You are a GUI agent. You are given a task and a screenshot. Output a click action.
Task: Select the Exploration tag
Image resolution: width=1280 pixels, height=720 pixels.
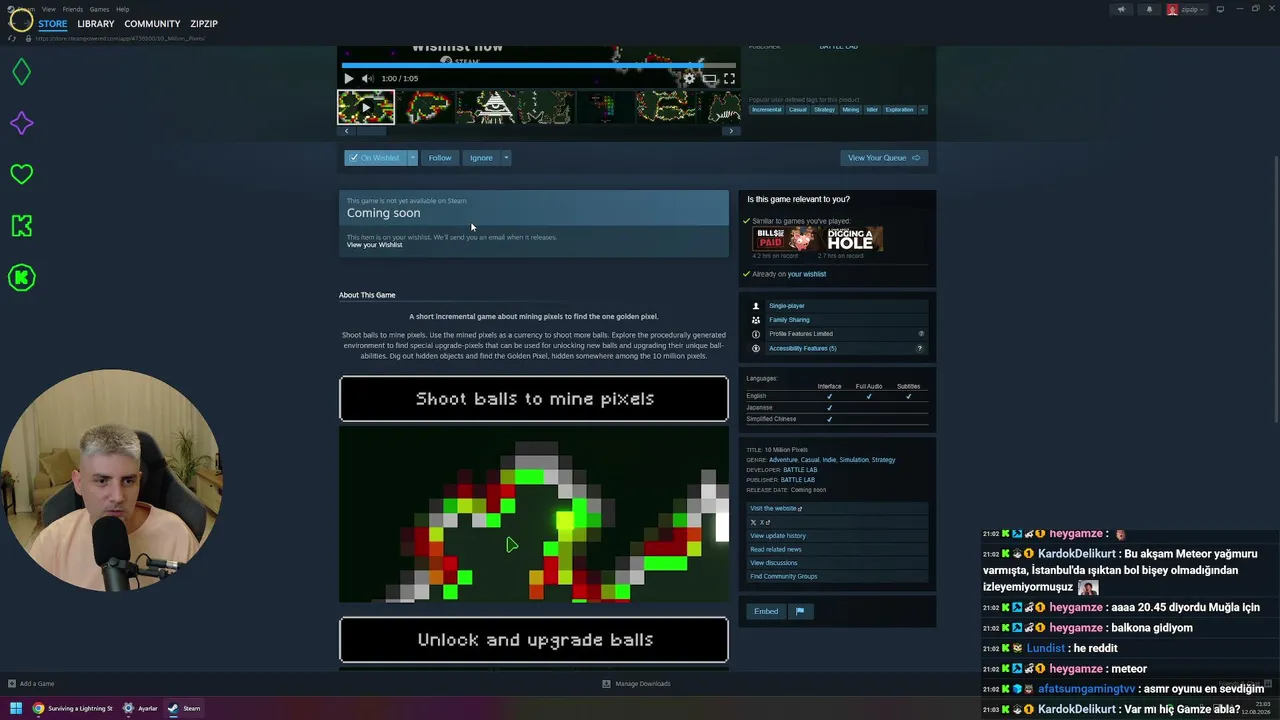[899, 110]
